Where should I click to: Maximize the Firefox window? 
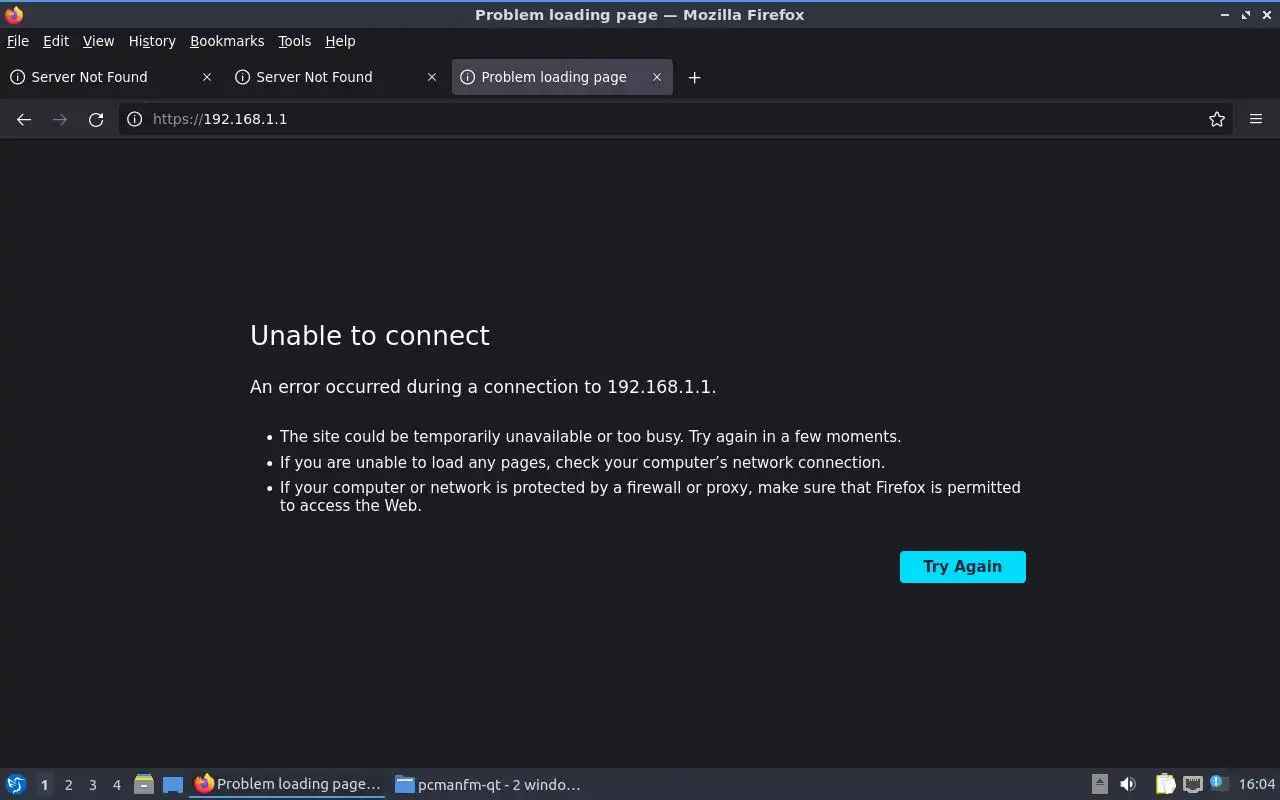[1246, 15]
